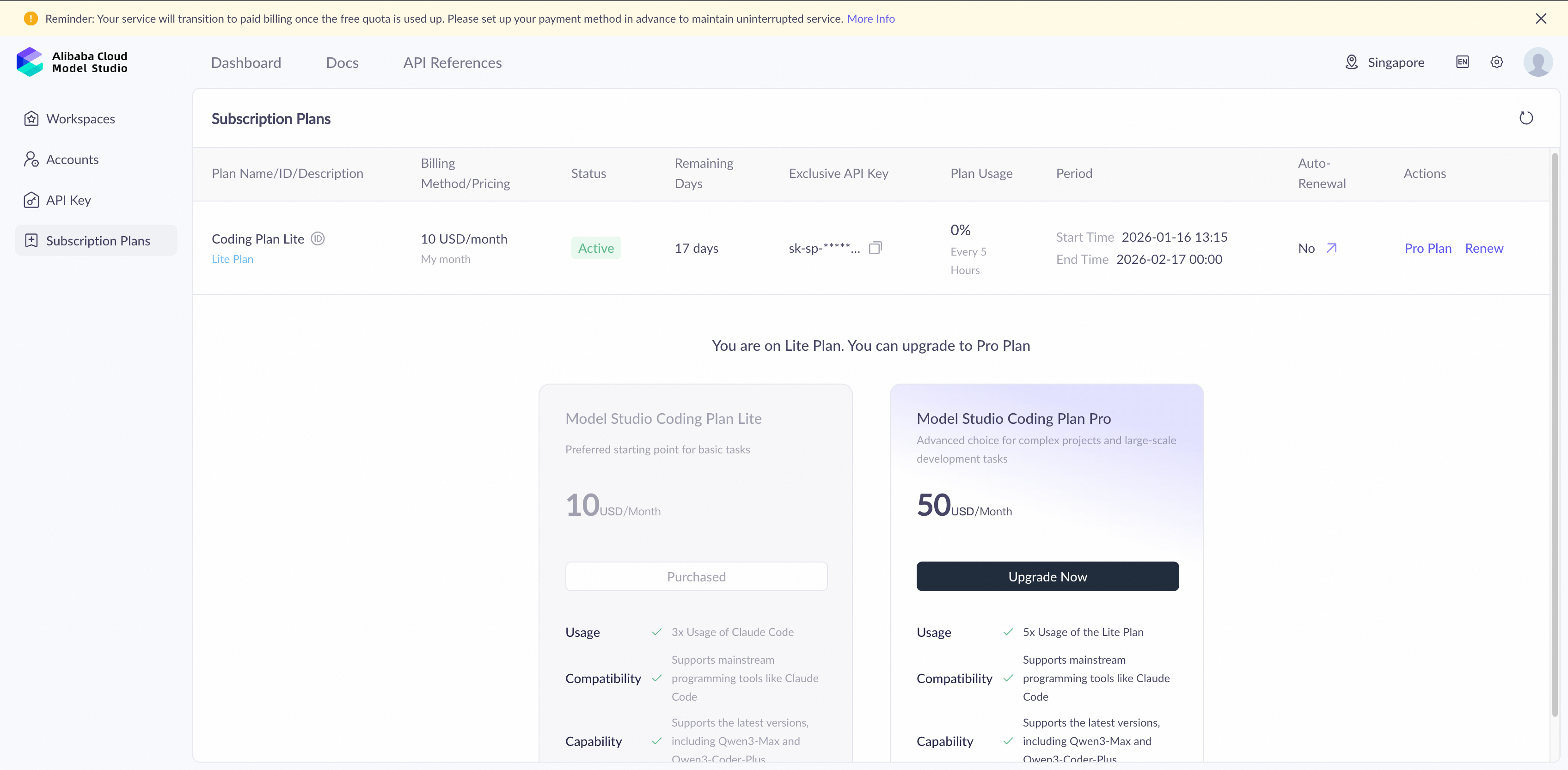The image size is (1568, 770).
Task: Click the end time 2026-02-17 00:00
Action: point(1169,259)
